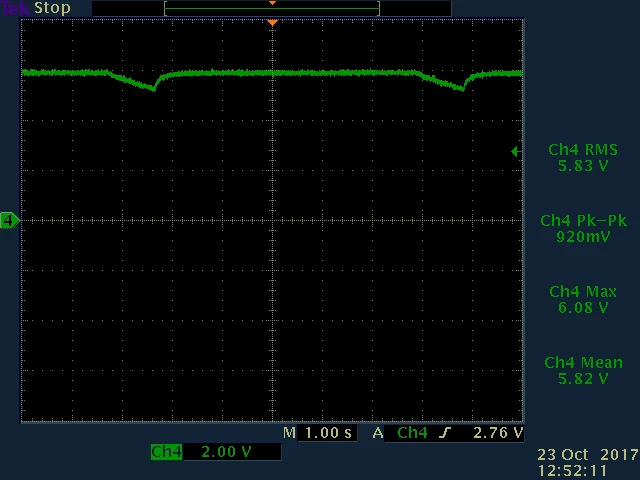Click the Stop acquisition status text
This screenshot has width=640, height=480.
(52, 8)
